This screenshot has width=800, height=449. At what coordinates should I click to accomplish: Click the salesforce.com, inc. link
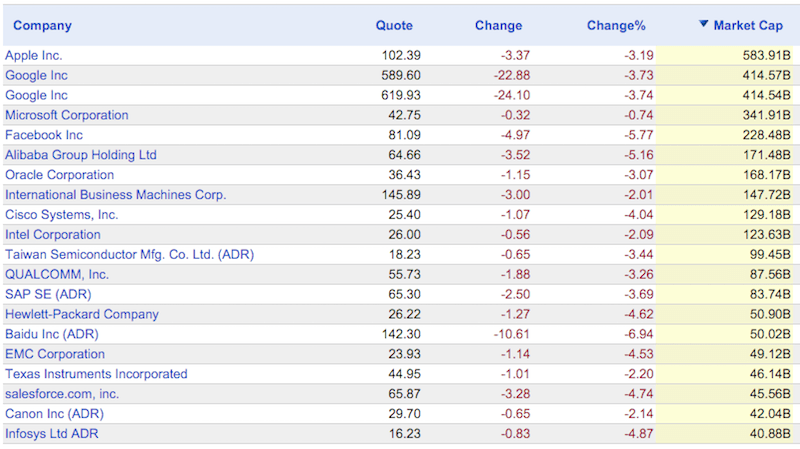[62, 394]
